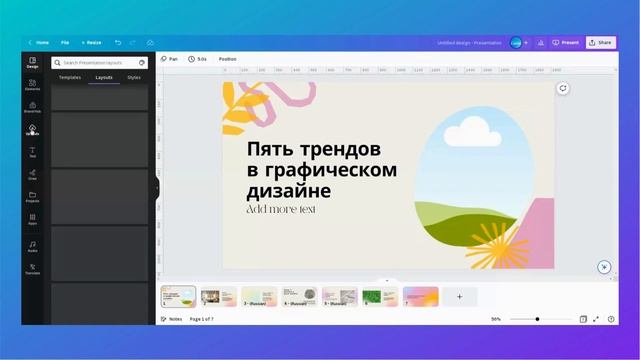Select page 1 thumbnail in the filmstrip
Viewport: 640px width, 360px height.
click(x=178, y=296)
